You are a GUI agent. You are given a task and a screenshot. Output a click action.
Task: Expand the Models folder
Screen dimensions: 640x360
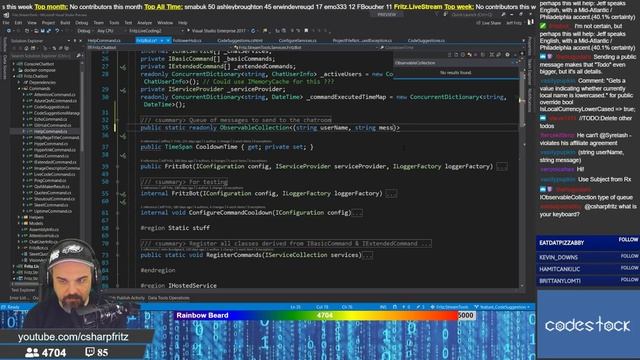pos(19,224)
